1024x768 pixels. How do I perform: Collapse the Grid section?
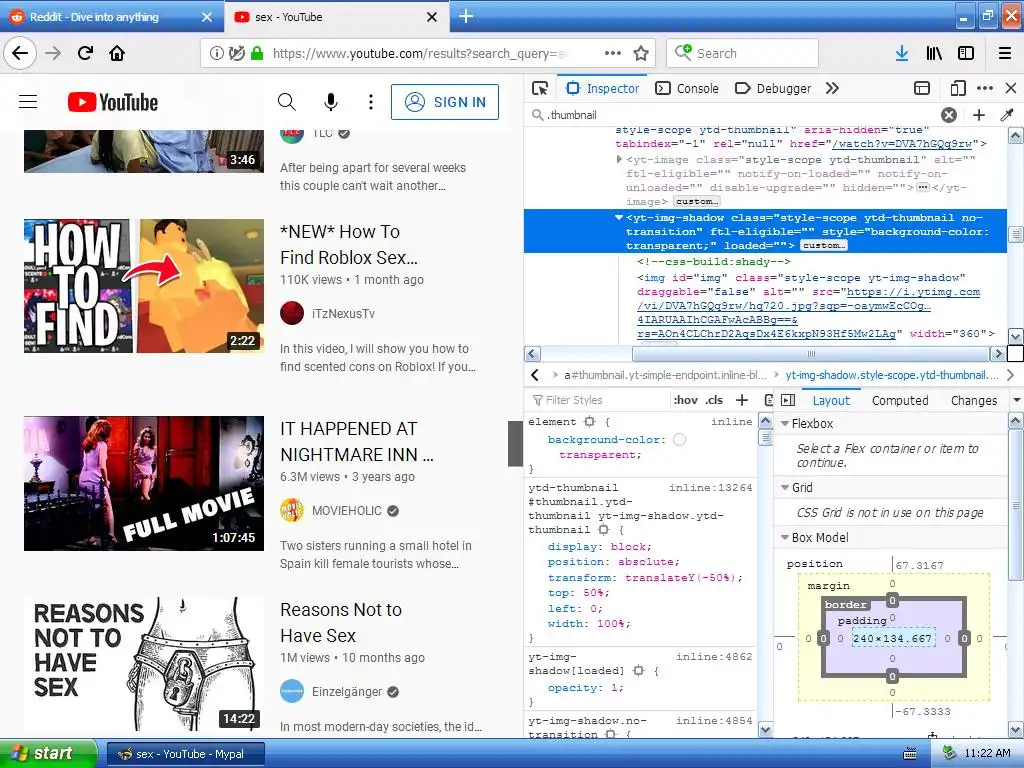785,487
